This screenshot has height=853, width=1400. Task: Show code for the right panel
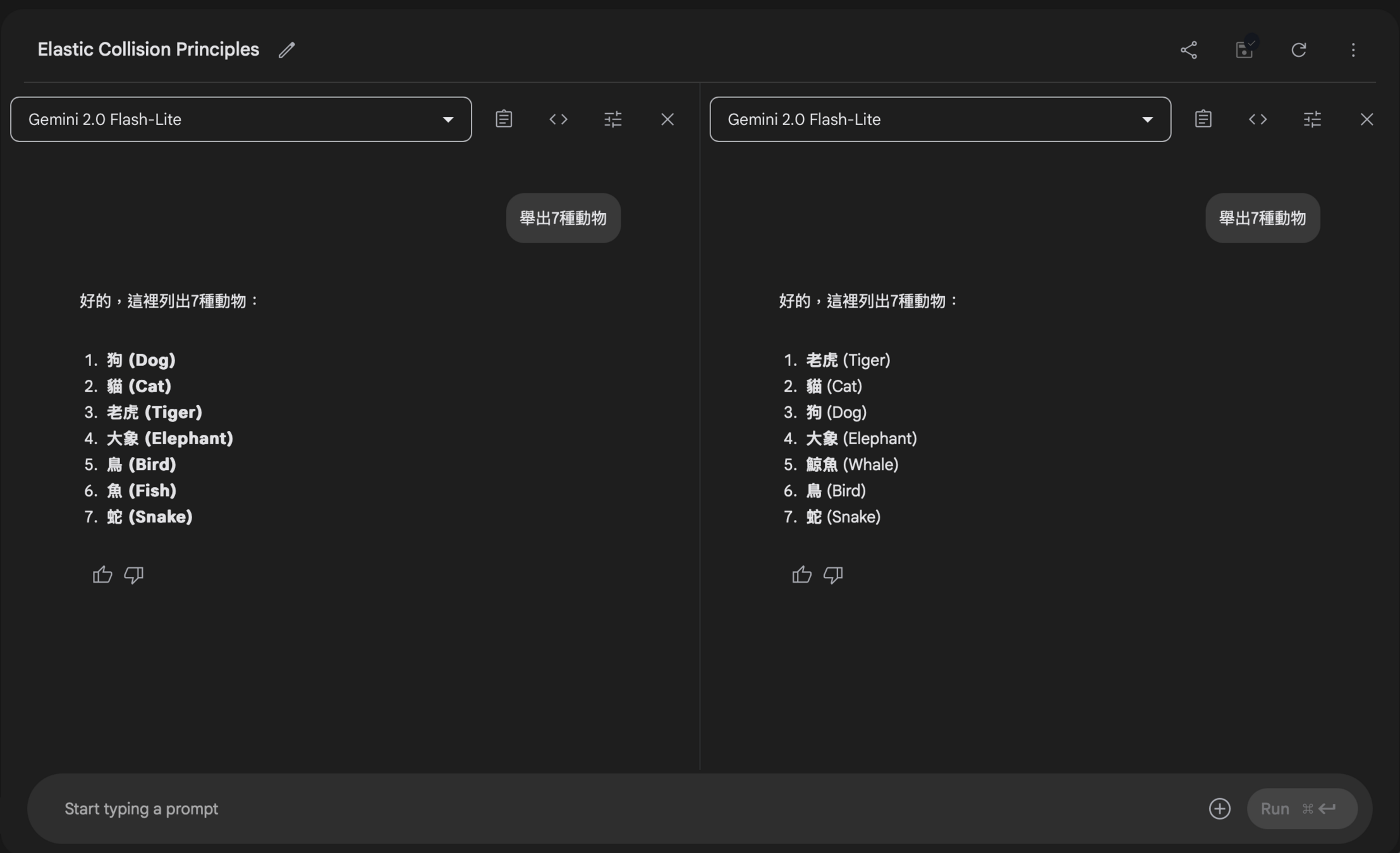pyautogui.click(x=1257, y=119)
